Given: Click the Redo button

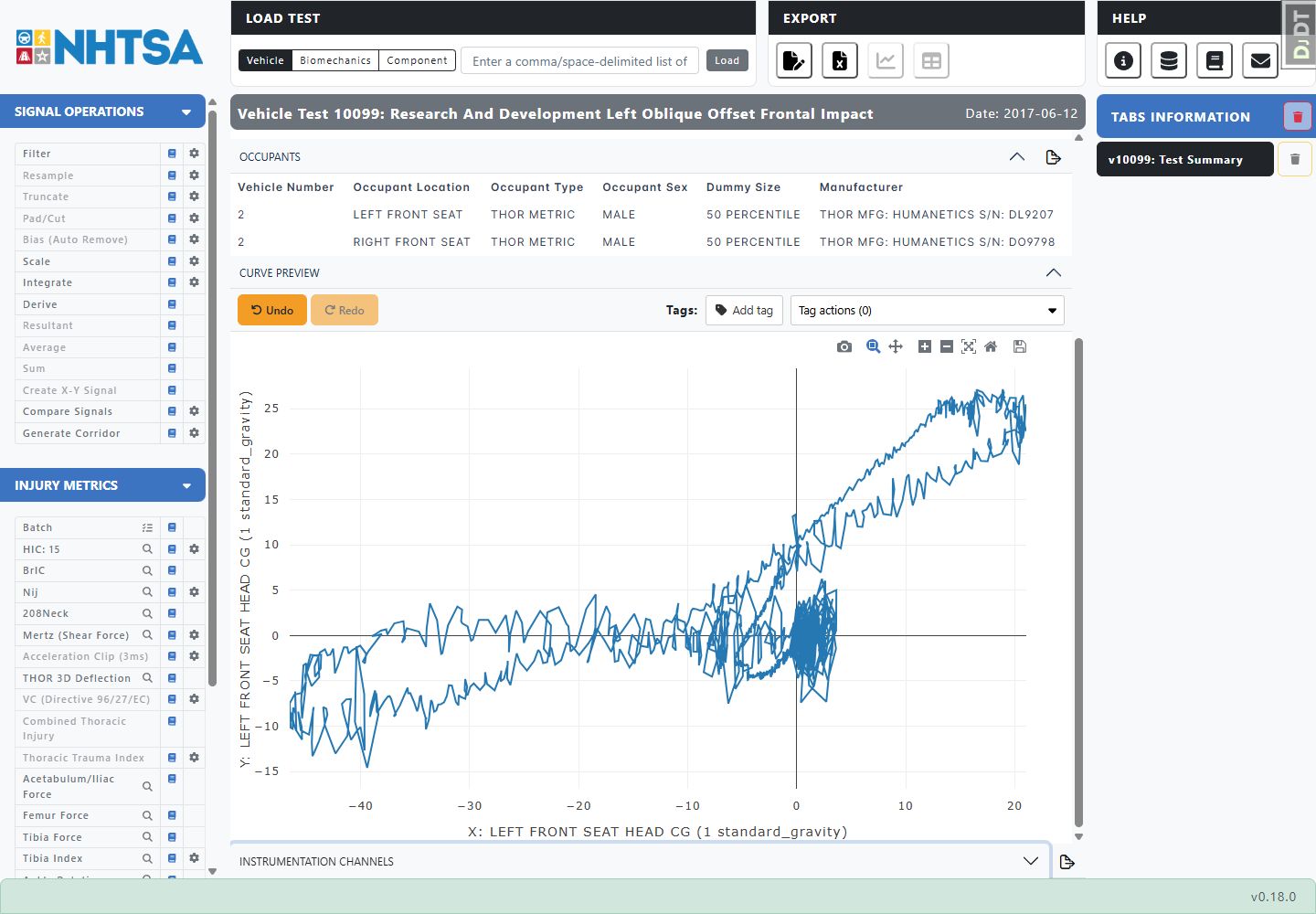Looking at the screenshot, I should (345, 310).
